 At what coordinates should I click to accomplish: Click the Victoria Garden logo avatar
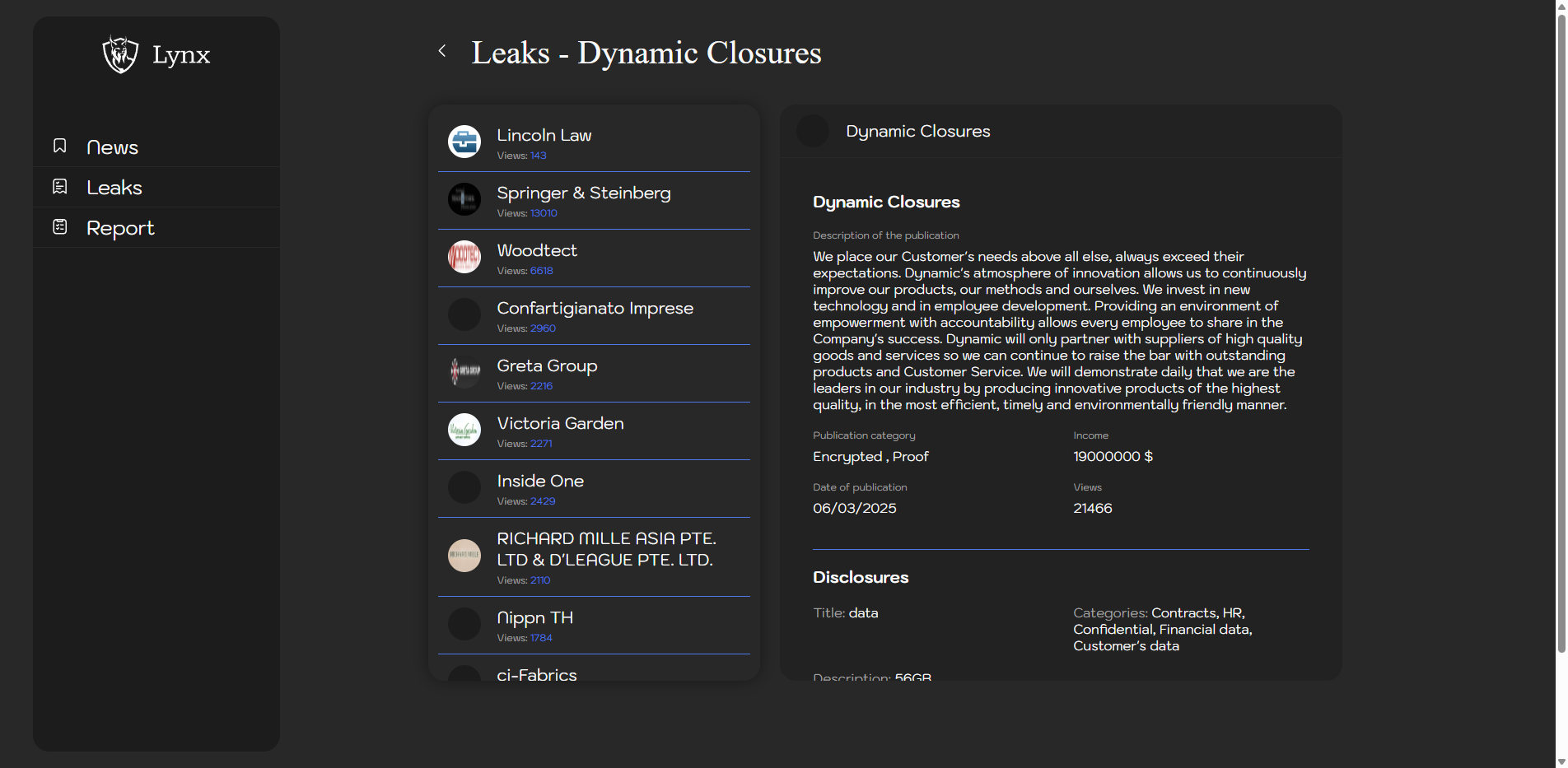click(464, 430)
